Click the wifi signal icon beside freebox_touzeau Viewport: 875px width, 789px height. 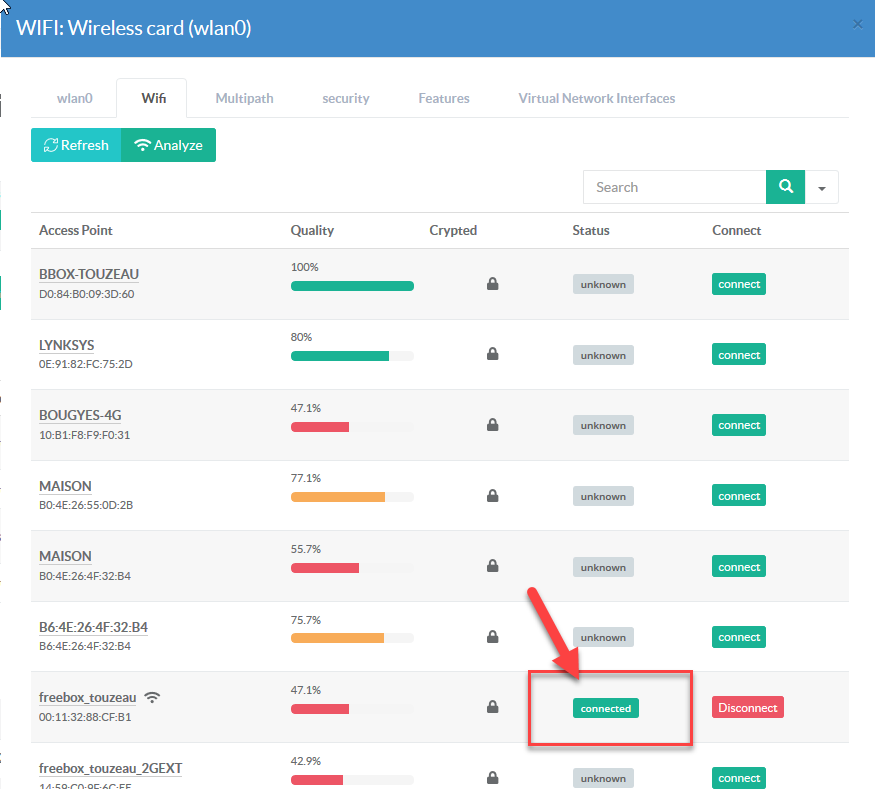152,697
